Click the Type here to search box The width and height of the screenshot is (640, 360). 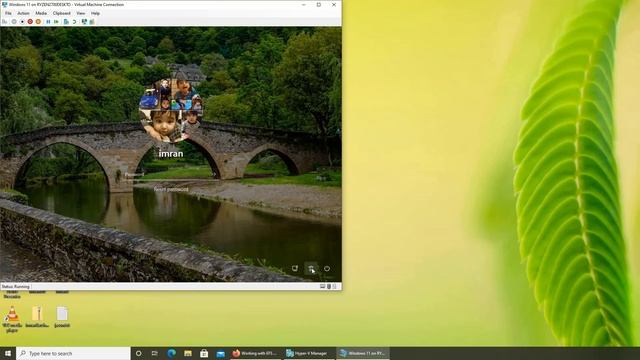(73, 353)
